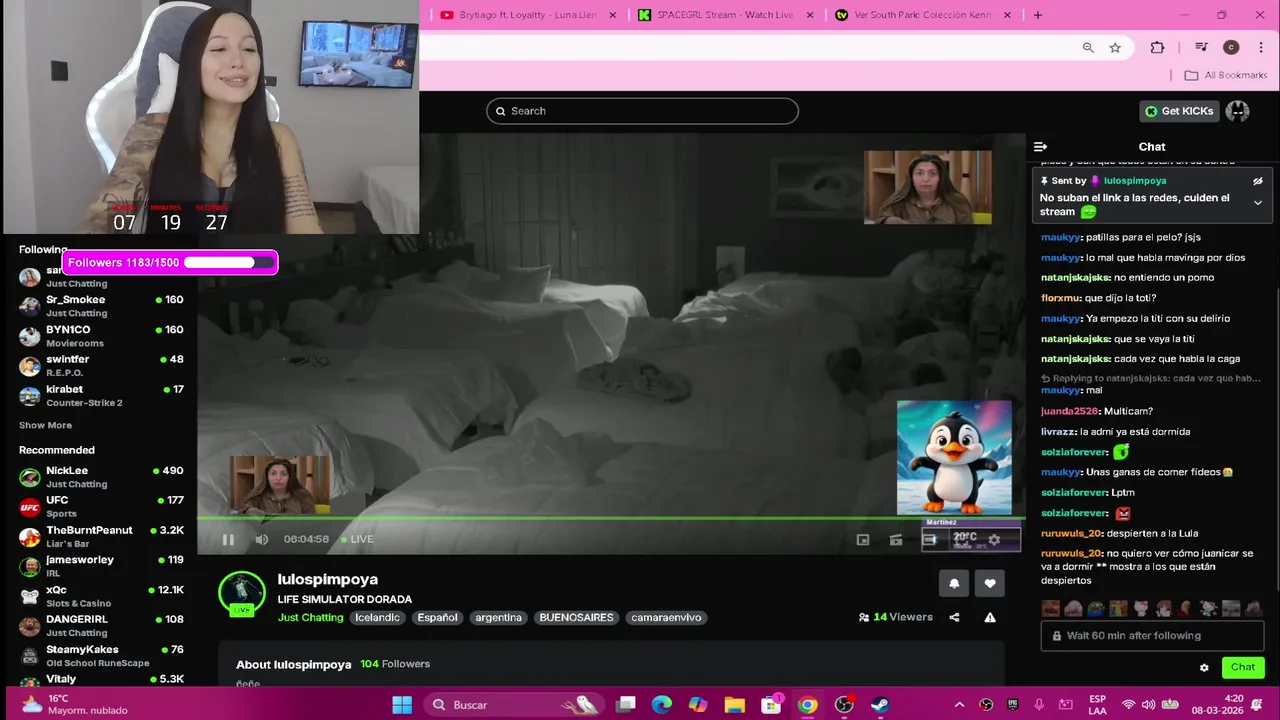Open chat settings gear icon
The height and width of the screenshot is (720, 1280).
(x=1204, y=668)
